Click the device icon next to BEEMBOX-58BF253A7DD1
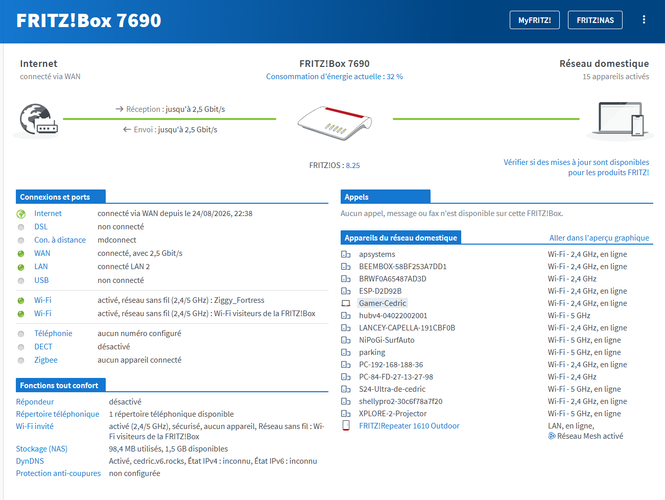Image resolution: width=665 pixels, height=500 pixels. (x=346, y=267)
